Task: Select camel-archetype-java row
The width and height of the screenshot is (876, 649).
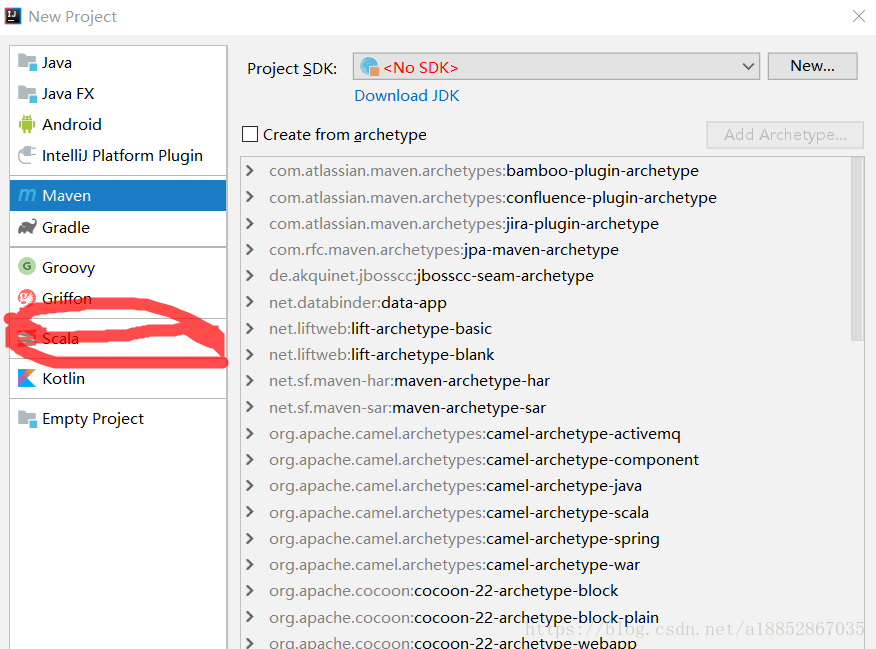Action: point(546,486)
